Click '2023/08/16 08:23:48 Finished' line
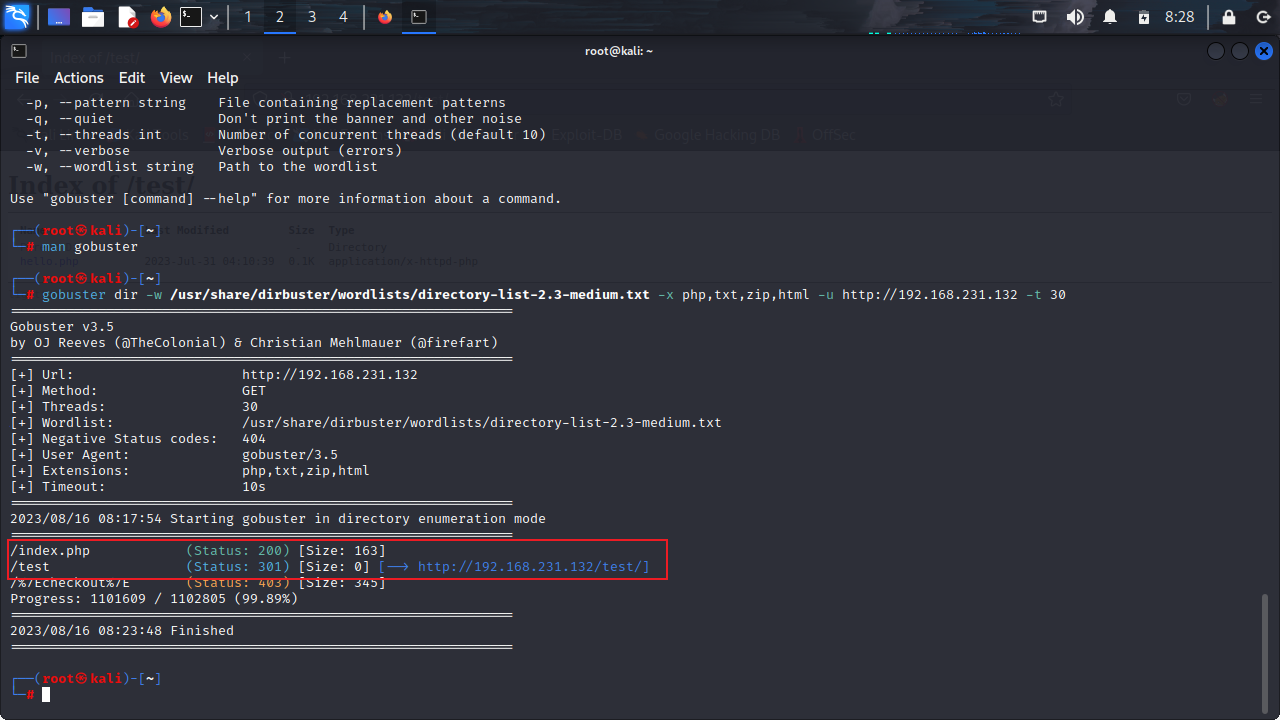The image size is (1280, 720). pyautogui.click(x=122, y=631)
